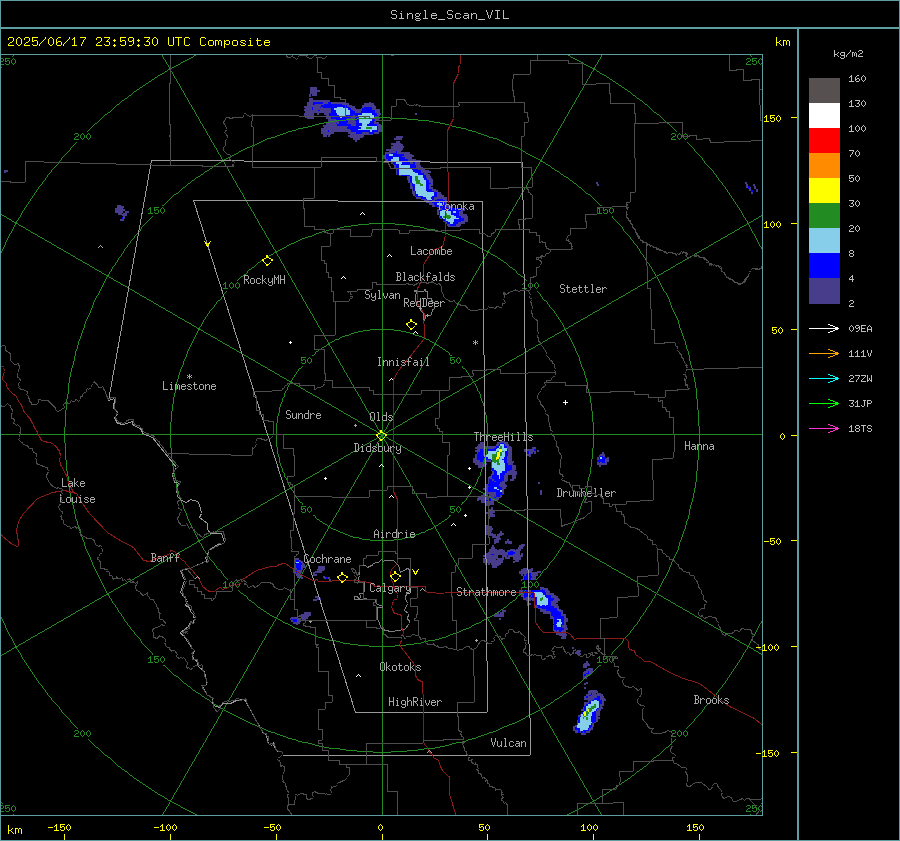Click the 150 tick on right axis
The height and width of the screenshot is (841, 900).
click(x=772, y=118)
